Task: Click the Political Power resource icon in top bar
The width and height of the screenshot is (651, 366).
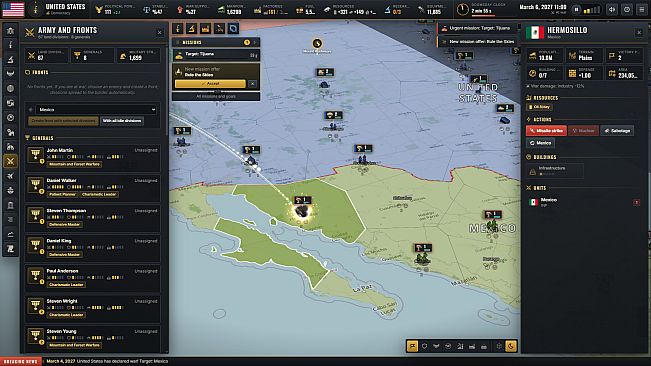Action: [98, 10]
